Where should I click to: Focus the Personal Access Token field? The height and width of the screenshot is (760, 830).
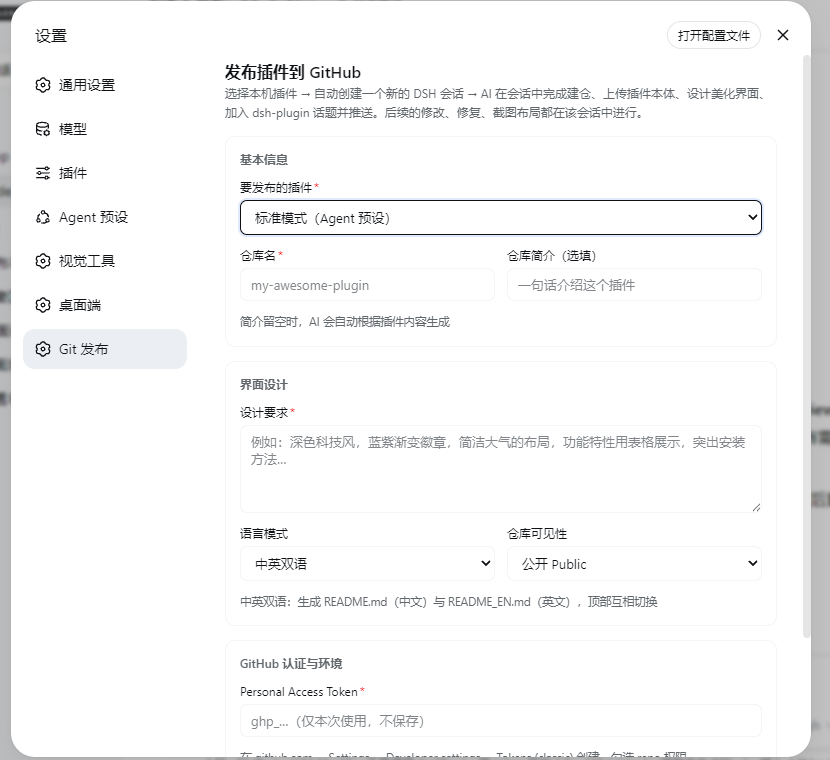501,721
